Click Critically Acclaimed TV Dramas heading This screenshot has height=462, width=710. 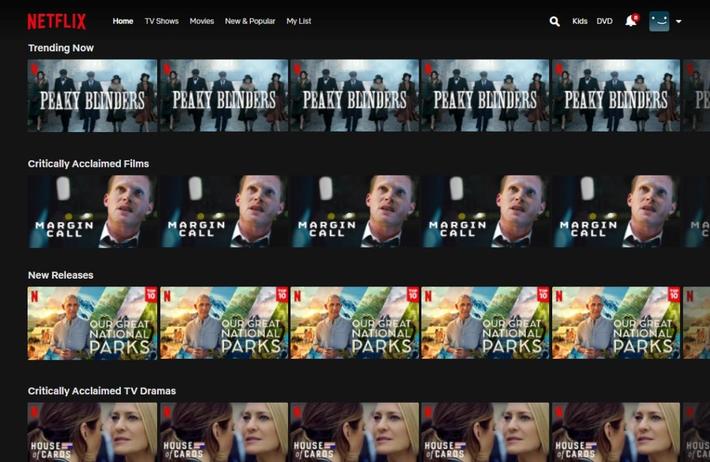click(x=102, y=391)
